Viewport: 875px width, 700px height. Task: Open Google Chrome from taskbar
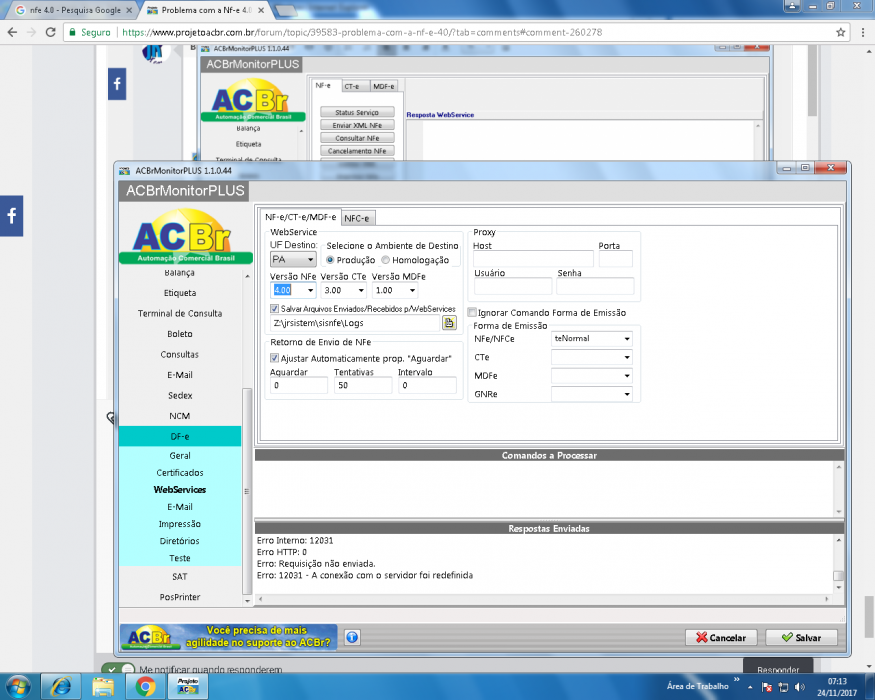(x=146, y=686)
